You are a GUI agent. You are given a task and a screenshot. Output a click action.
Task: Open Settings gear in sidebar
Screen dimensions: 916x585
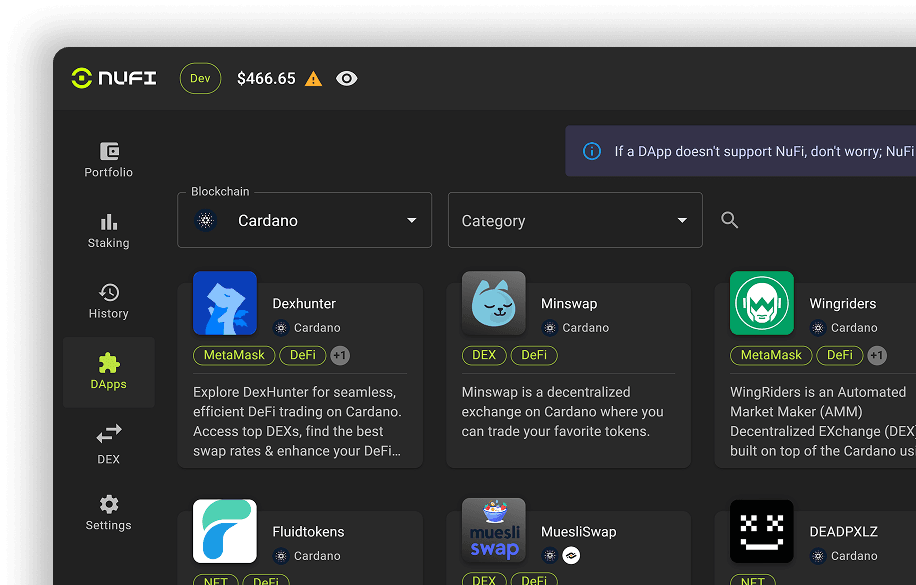[108, 513]
